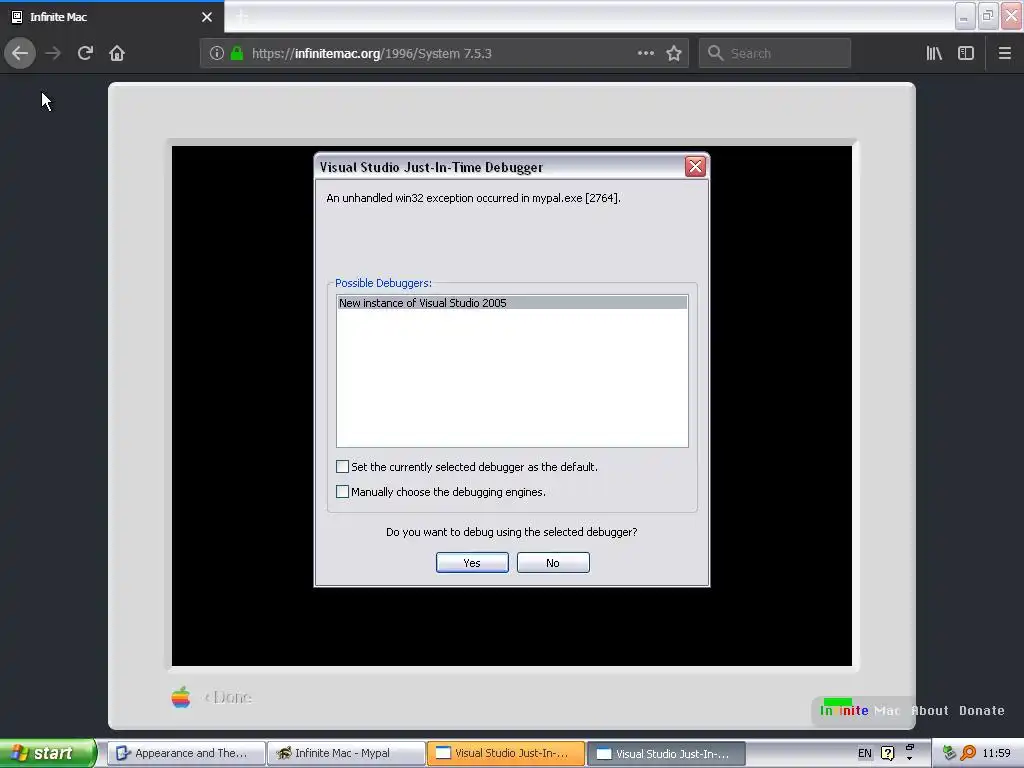Image resolution: width=1024 pixels, height=768 pixels.
Task: Open the browser home page
Action: (117, 53)
